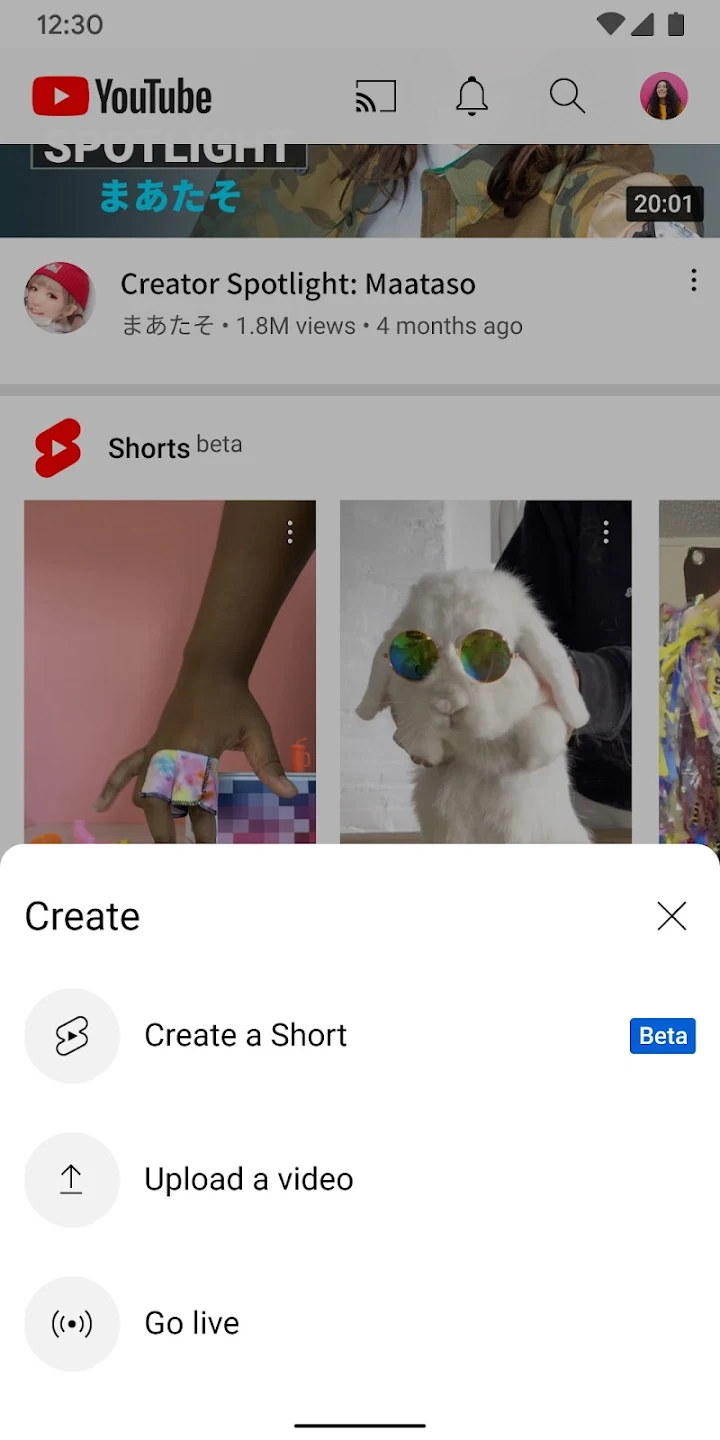720x1440 pixels.
Task: Open the account profile avatar
Action: click(664, 97)
